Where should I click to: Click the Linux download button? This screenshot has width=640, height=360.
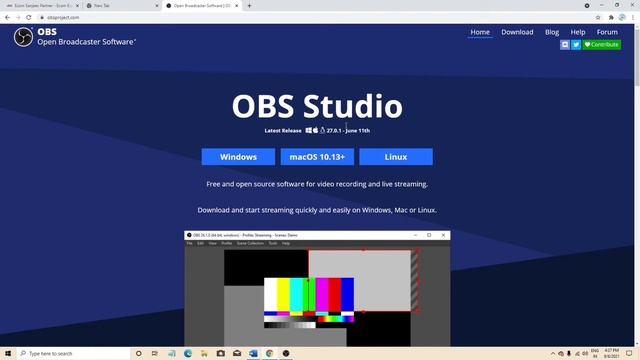click(x=396, y=157)
